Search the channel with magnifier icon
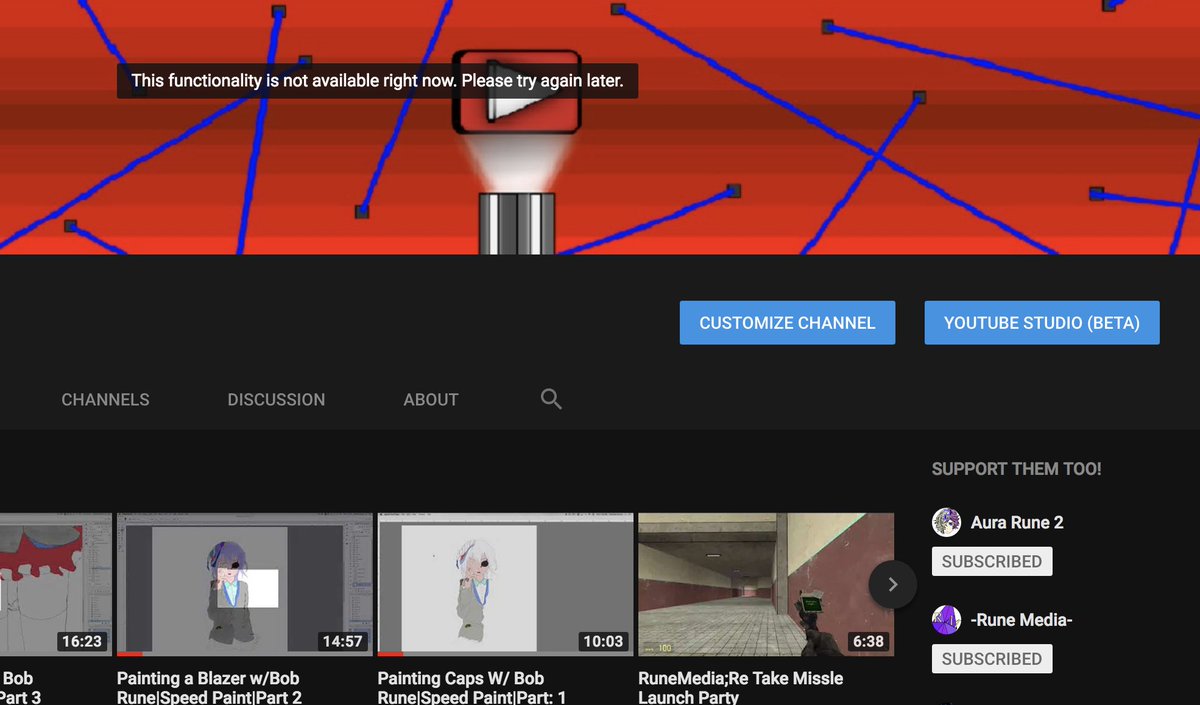 [551, 399]
